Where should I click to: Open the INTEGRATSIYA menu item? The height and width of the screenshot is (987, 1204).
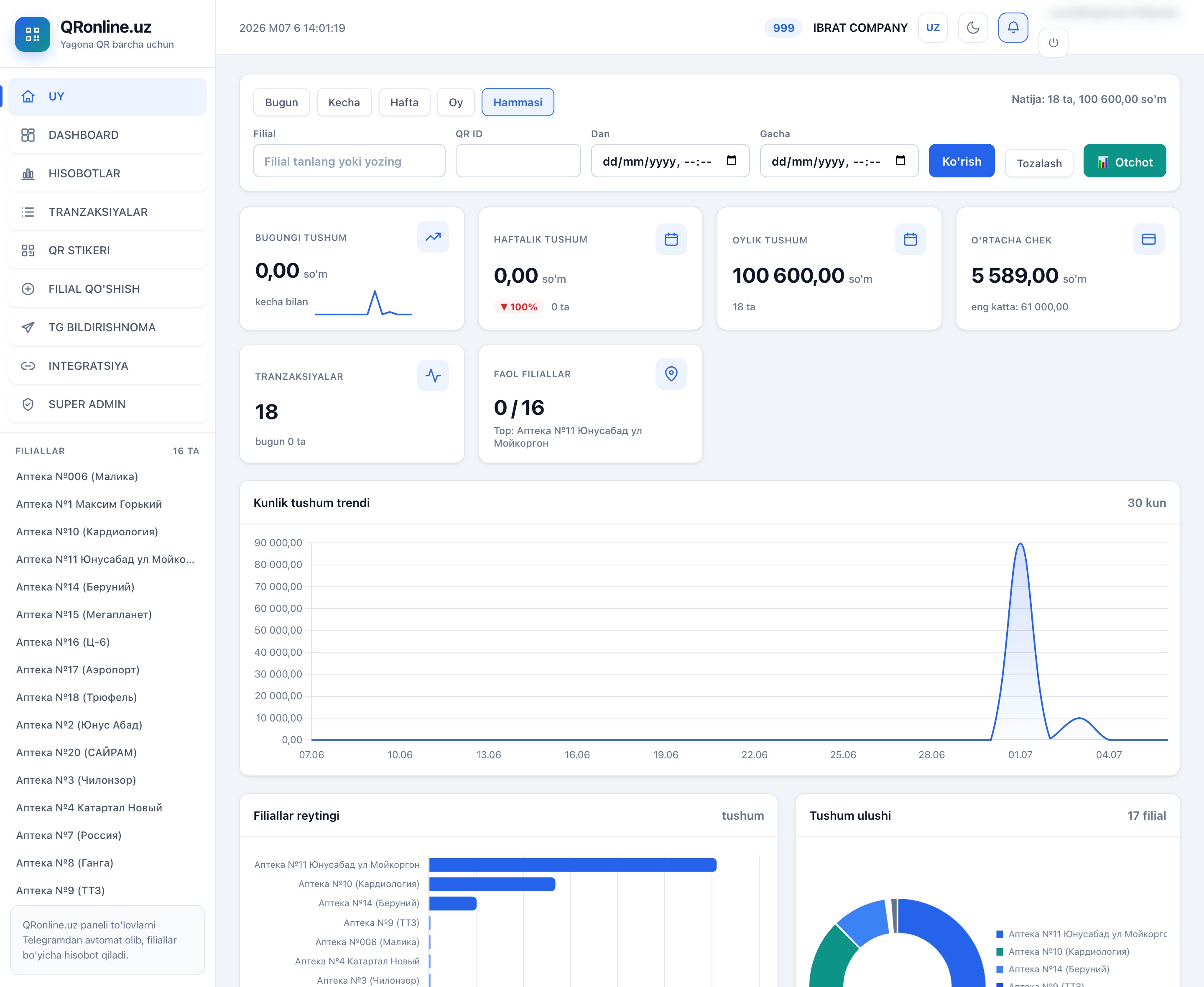[107, 366]
